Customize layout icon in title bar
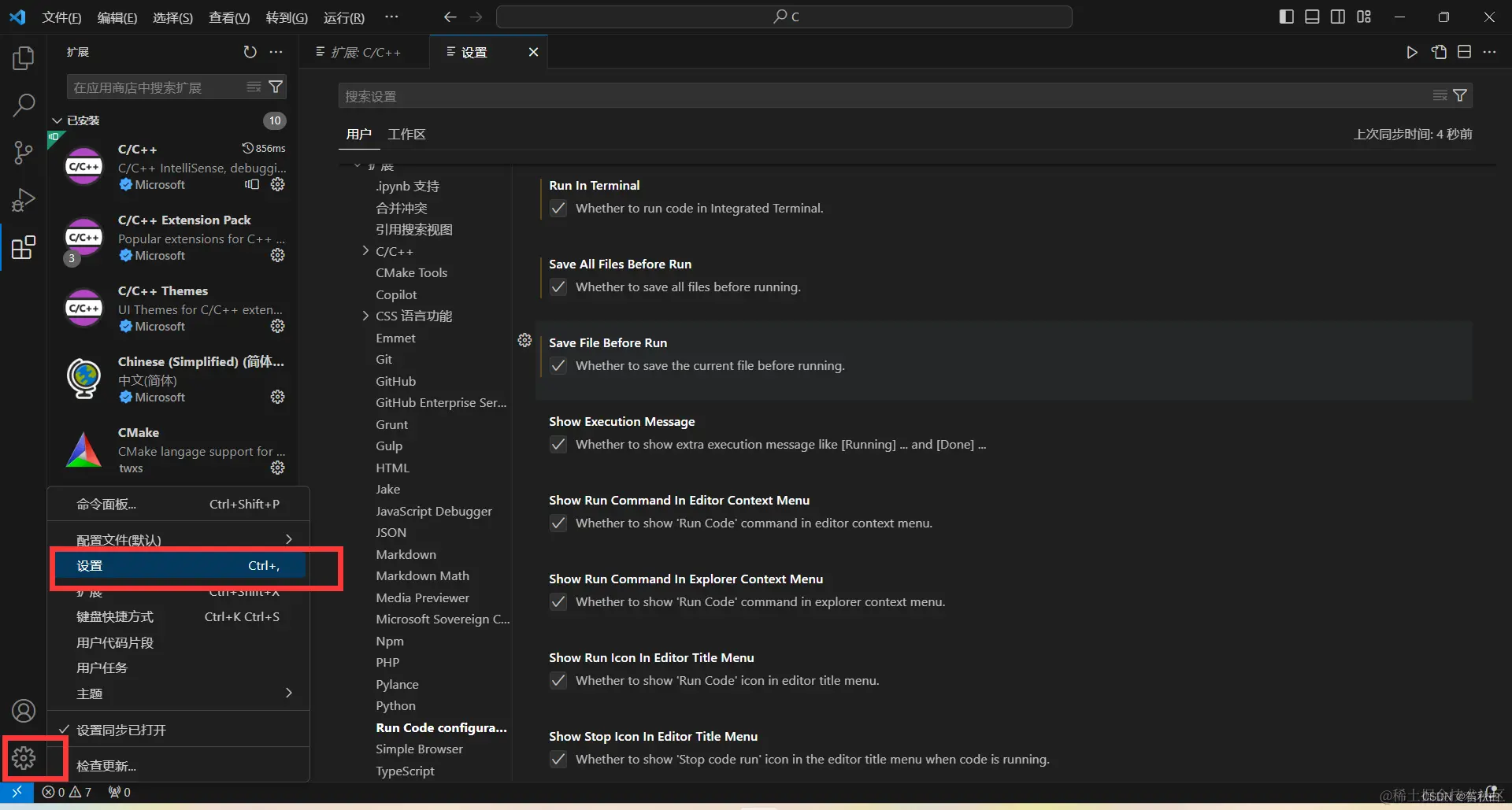Viewport: 1512px width, 810px height. [1364, 17]
